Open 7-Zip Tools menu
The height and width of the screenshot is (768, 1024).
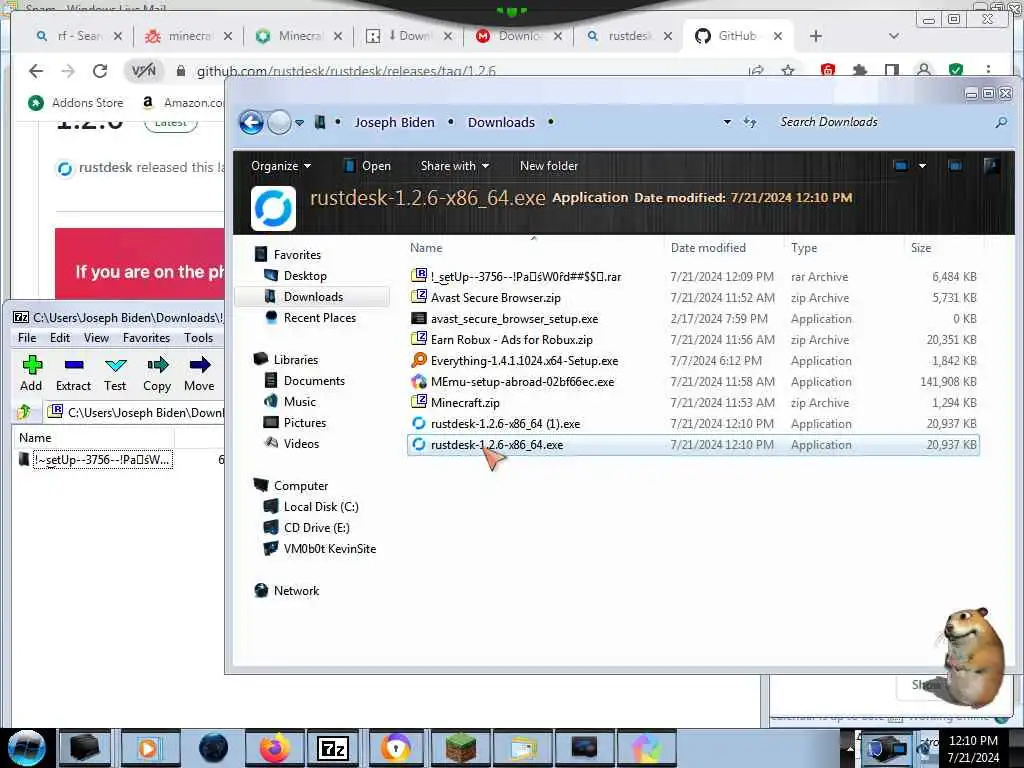pyautogui.click(x=198, y=338)
